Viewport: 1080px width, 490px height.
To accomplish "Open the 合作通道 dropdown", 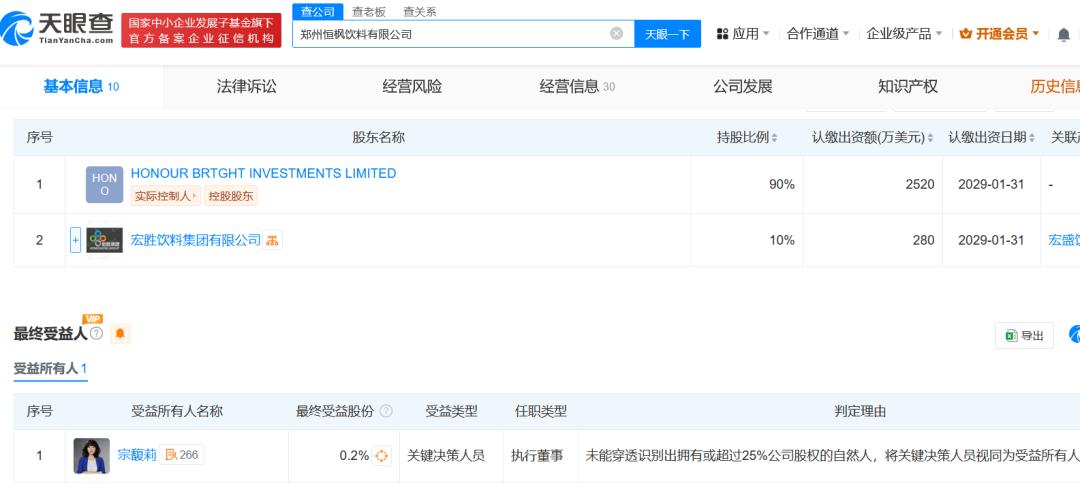I will pos(818,34).
